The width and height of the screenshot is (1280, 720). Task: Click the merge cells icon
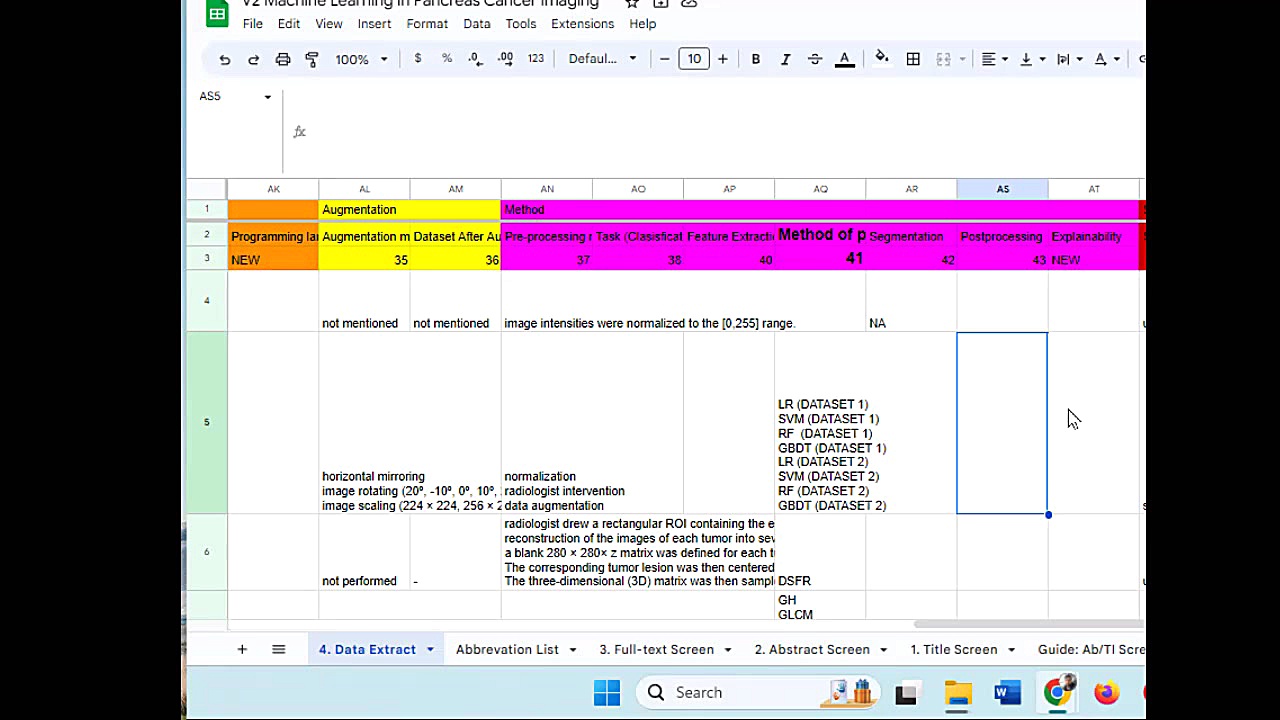point(943,59)
